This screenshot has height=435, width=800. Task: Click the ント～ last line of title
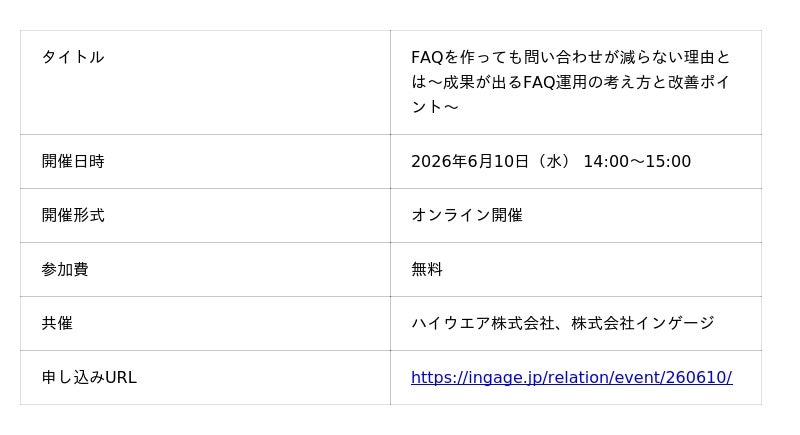pos(435,107)
